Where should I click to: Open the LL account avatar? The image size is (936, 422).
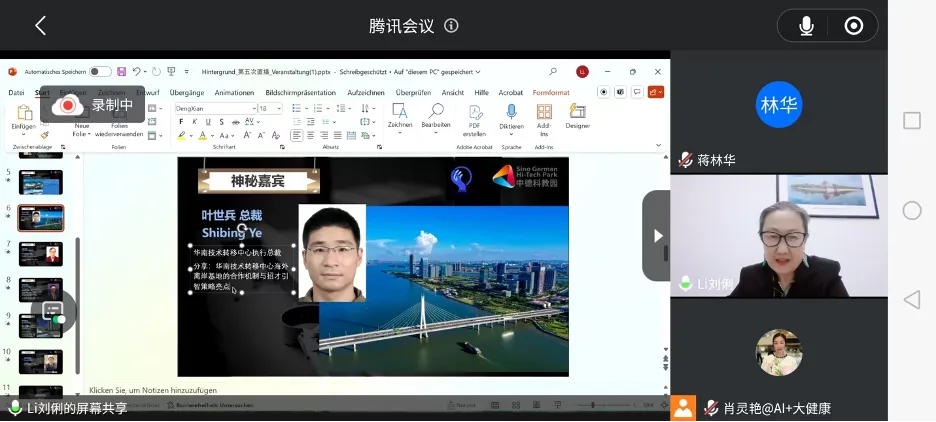[582, 72]
